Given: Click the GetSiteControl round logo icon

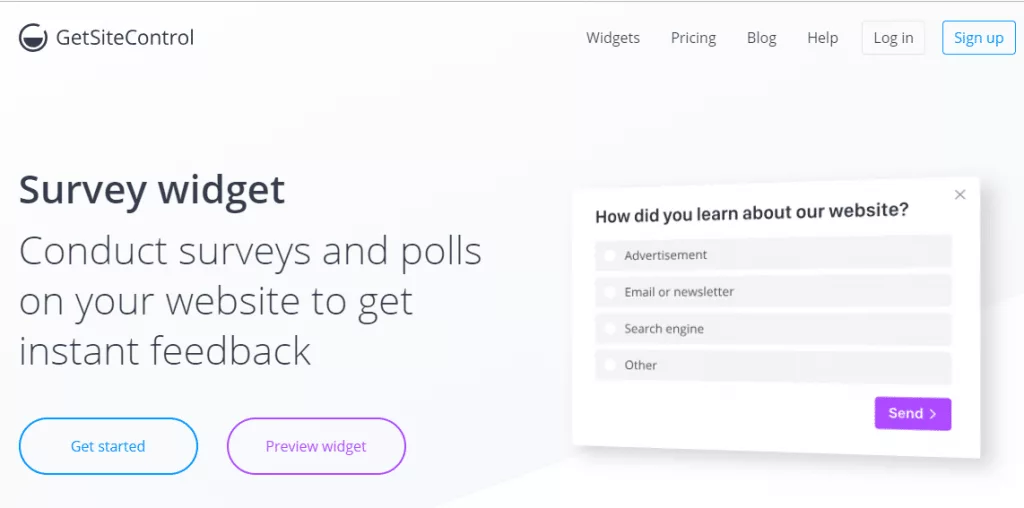Looking at the screenshot, I should (x=33, y=38).
